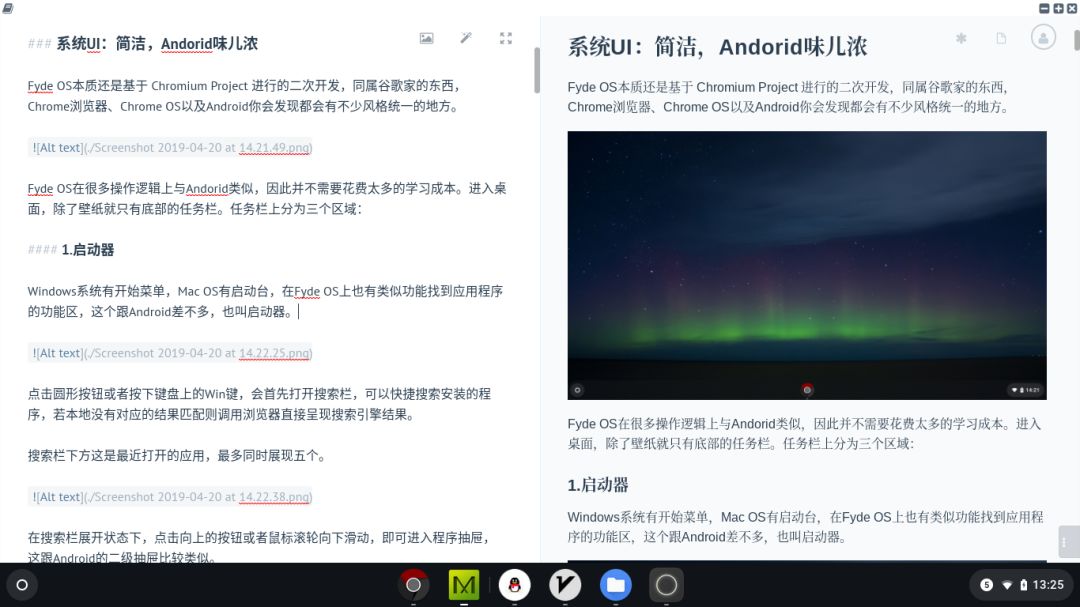Click the document page icon in preview
1080x607 pixels.
click(x=1001, y=39)
